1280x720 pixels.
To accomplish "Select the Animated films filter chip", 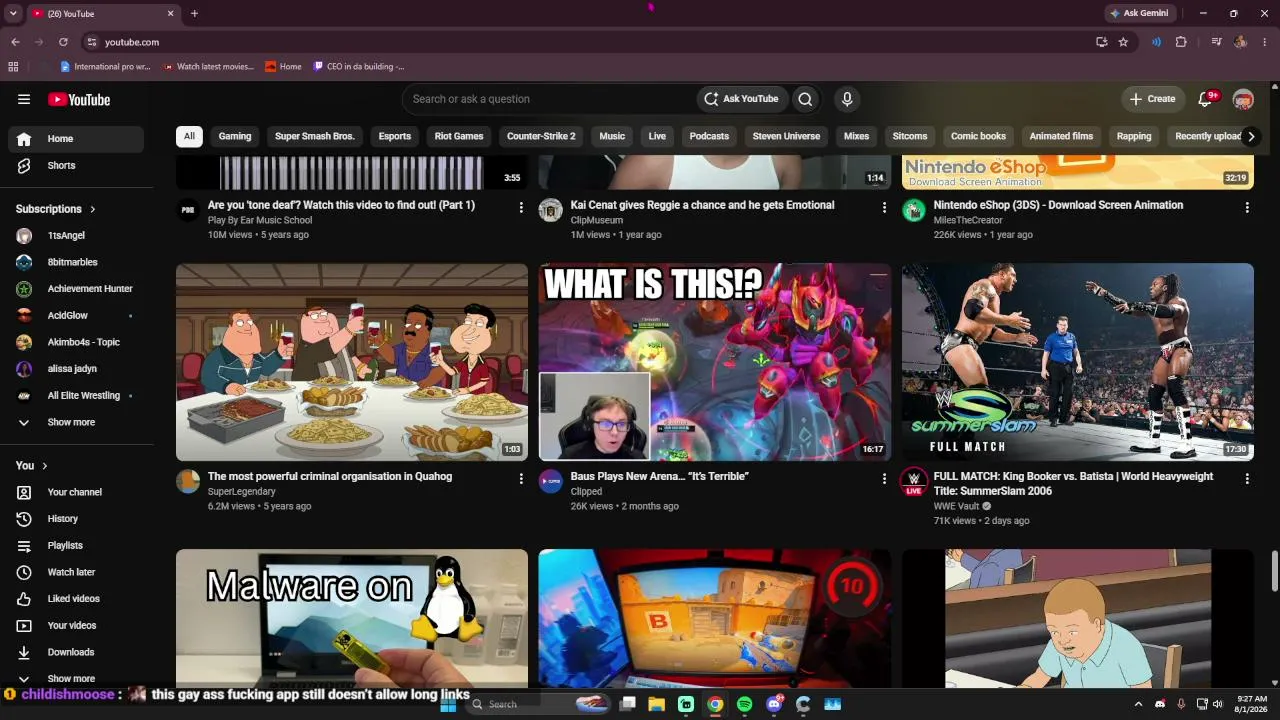I will coord(1061,136).
